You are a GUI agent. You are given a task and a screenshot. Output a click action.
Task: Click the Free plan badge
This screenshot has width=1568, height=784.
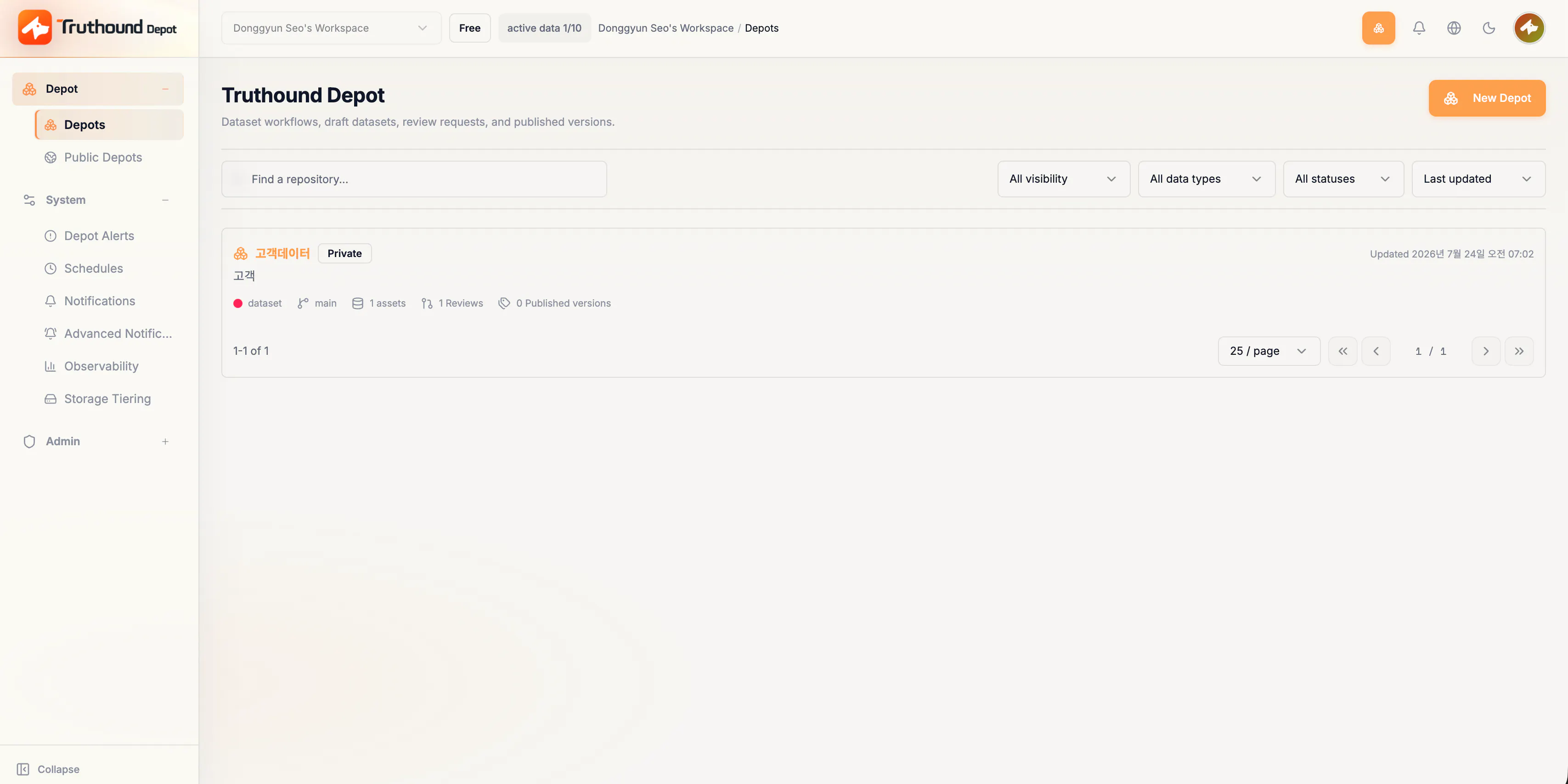pyautogui.click(x=469, y=28)
